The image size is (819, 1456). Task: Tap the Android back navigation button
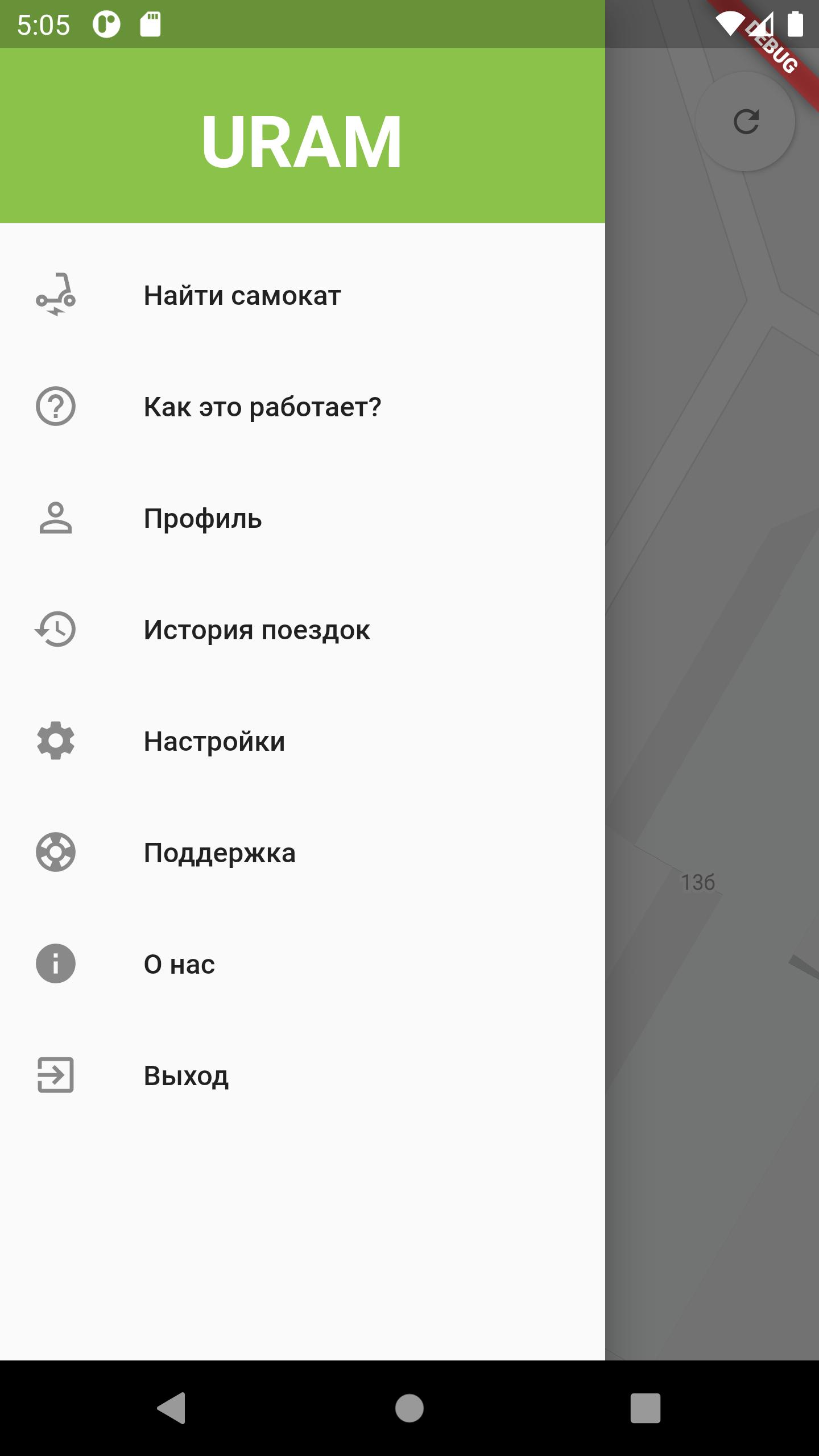tap(171, 1408)
